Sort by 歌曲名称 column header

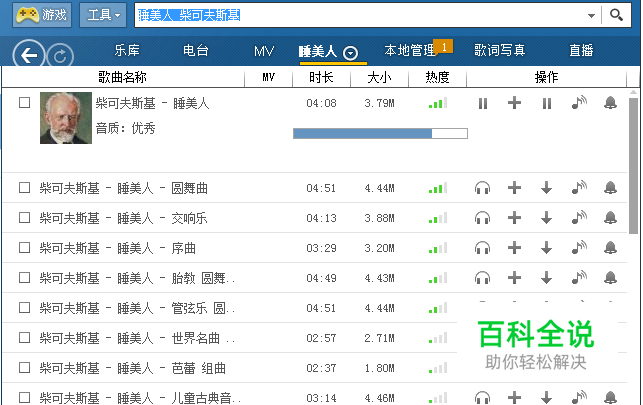(x=122, y=77)
